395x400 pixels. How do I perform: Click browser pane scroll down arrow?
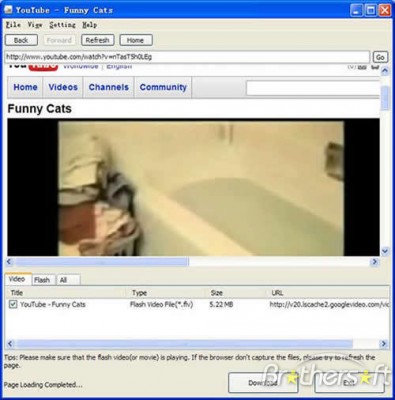[385, 251]
